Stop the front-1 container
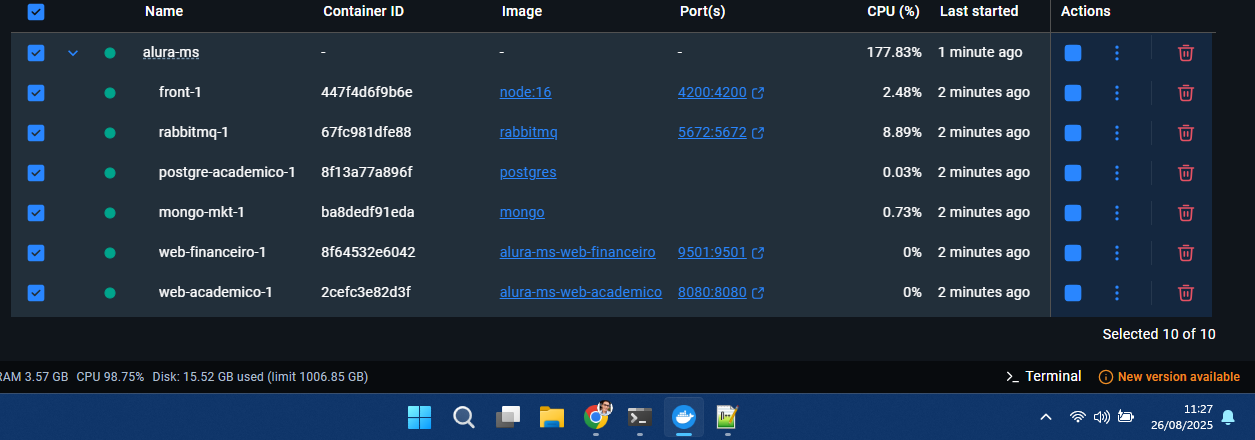1255x440 pixels. [x=1073, y=93]
